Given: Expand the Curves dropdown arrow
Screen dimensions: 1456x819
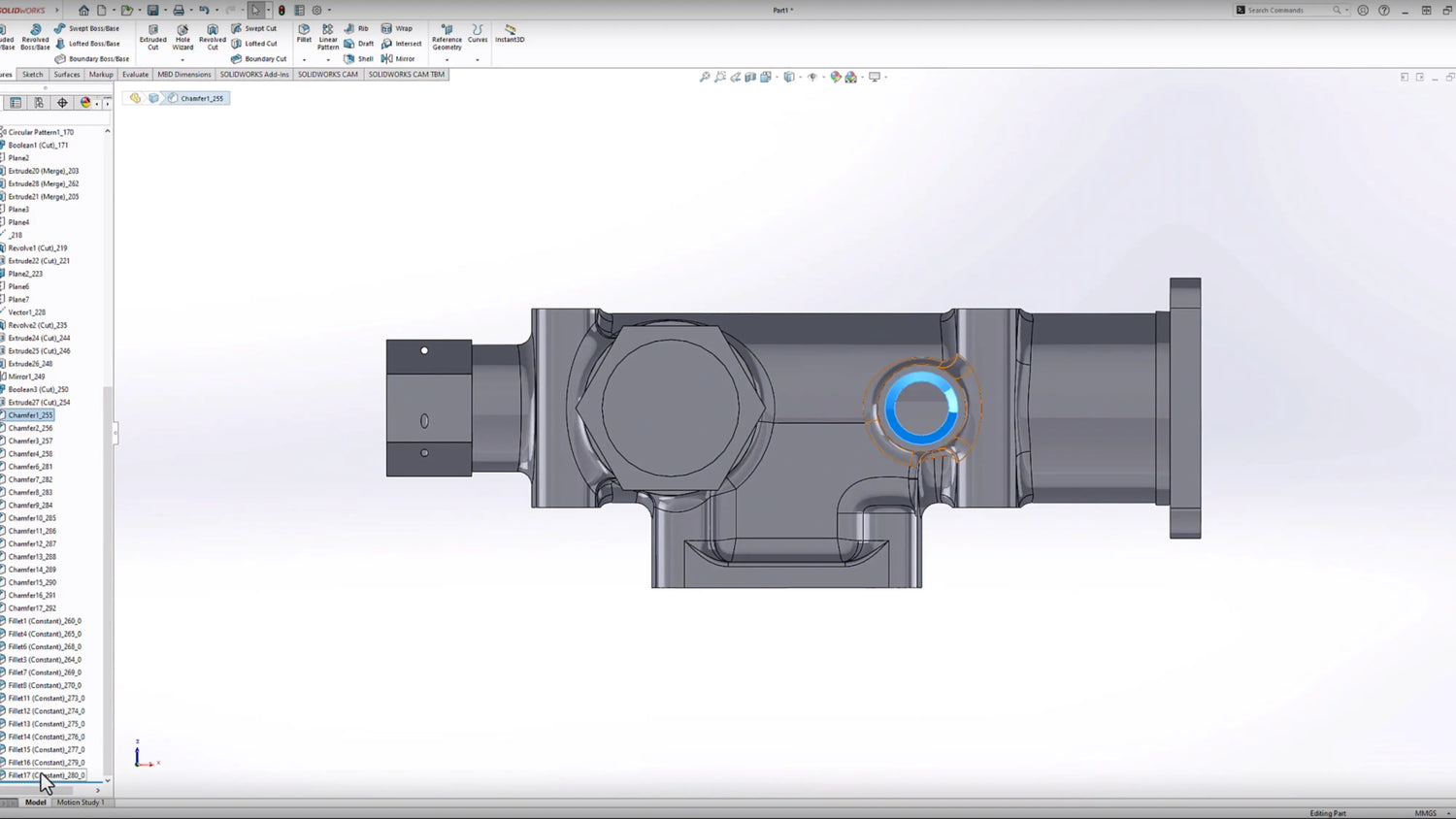Looking at the screenshot, I should pyautogui.click(x=478, y=60).
